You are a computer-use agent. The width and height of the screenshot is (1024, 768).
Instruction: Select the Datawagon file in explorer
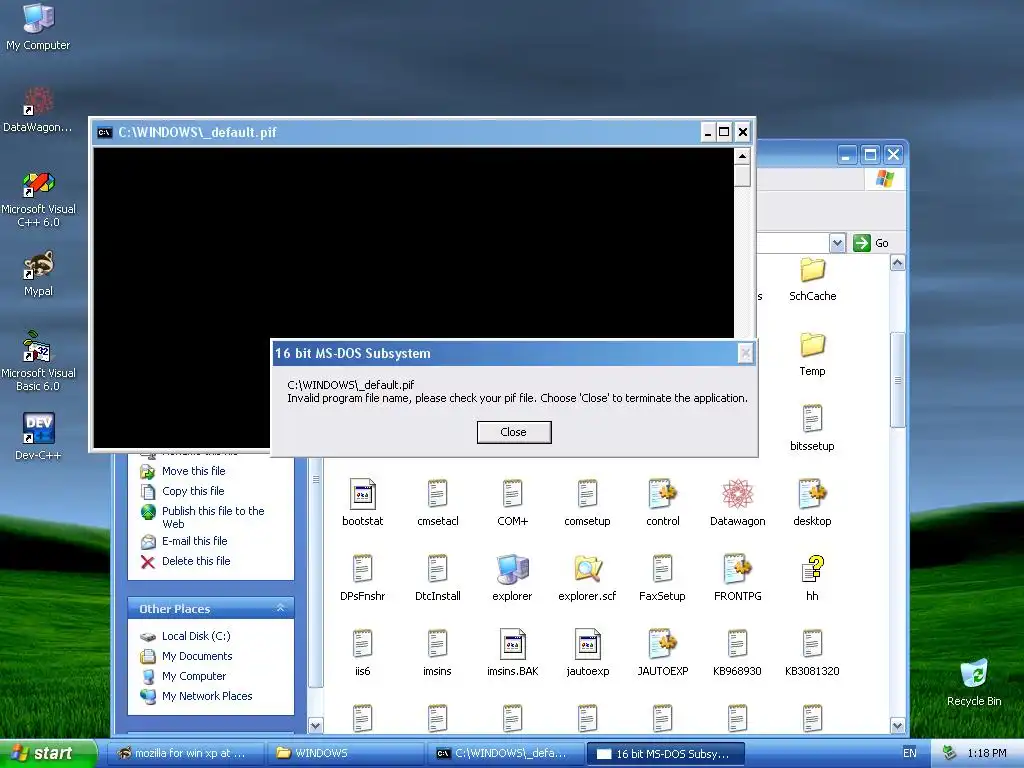tap(737, 503)
